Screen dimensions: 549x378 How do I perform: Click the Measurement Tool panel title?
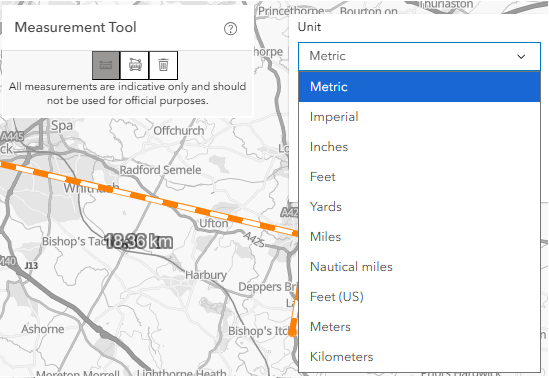tap(75, 27)
